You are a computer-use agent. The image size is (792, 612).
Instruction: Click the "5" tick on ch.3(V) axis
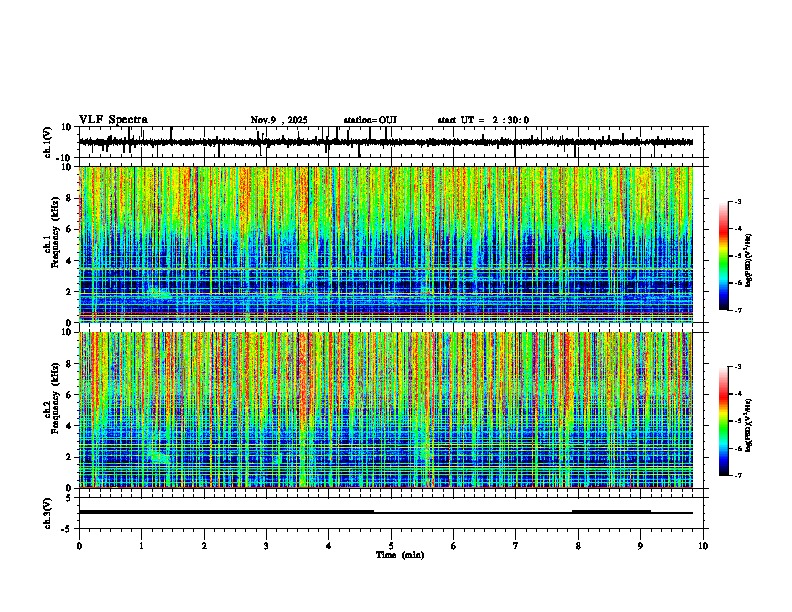pyautogui.click(x=69, y=498)
